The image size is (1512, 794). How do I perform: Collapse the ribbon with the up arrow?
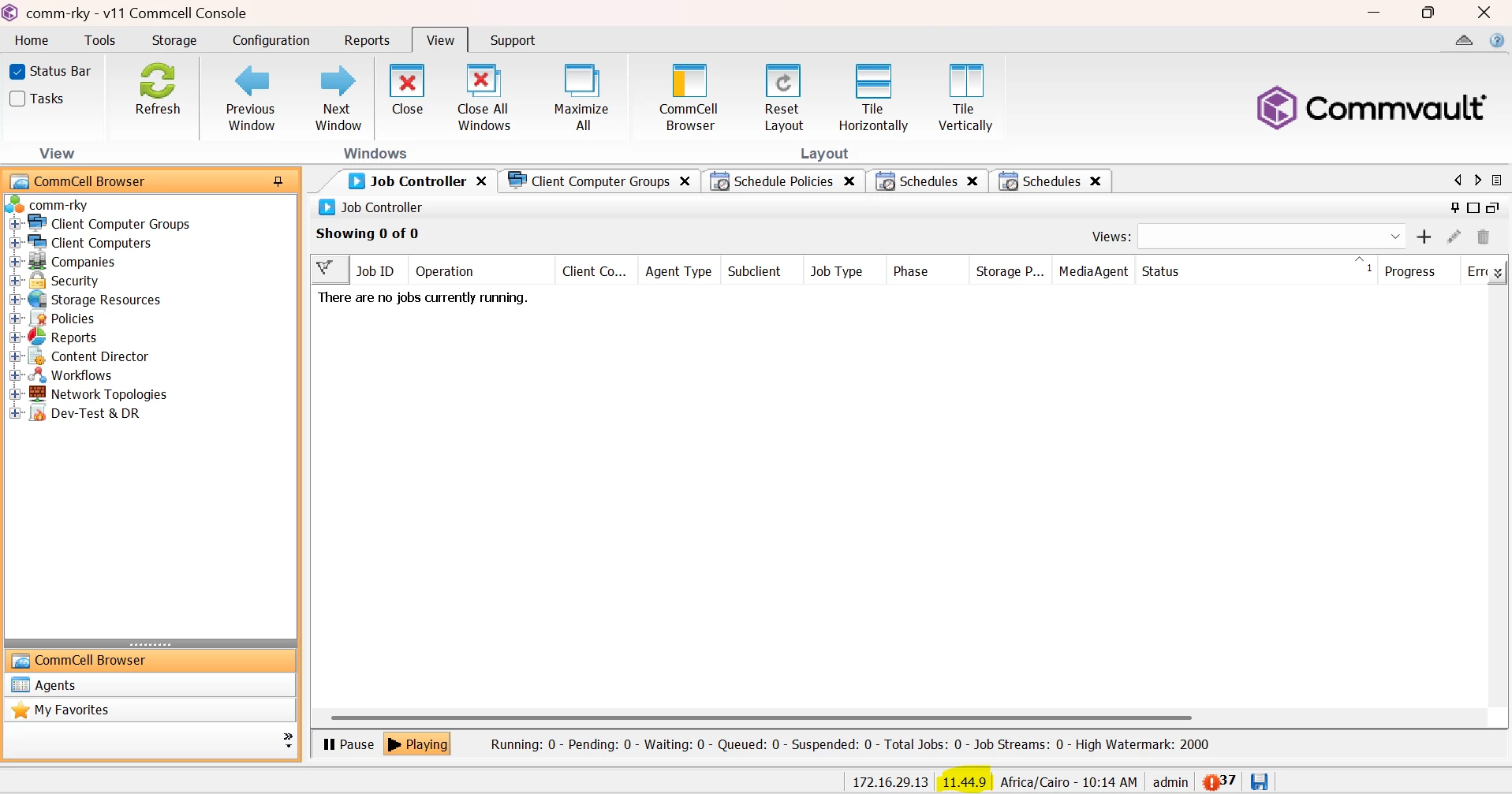pos(1464,40)
